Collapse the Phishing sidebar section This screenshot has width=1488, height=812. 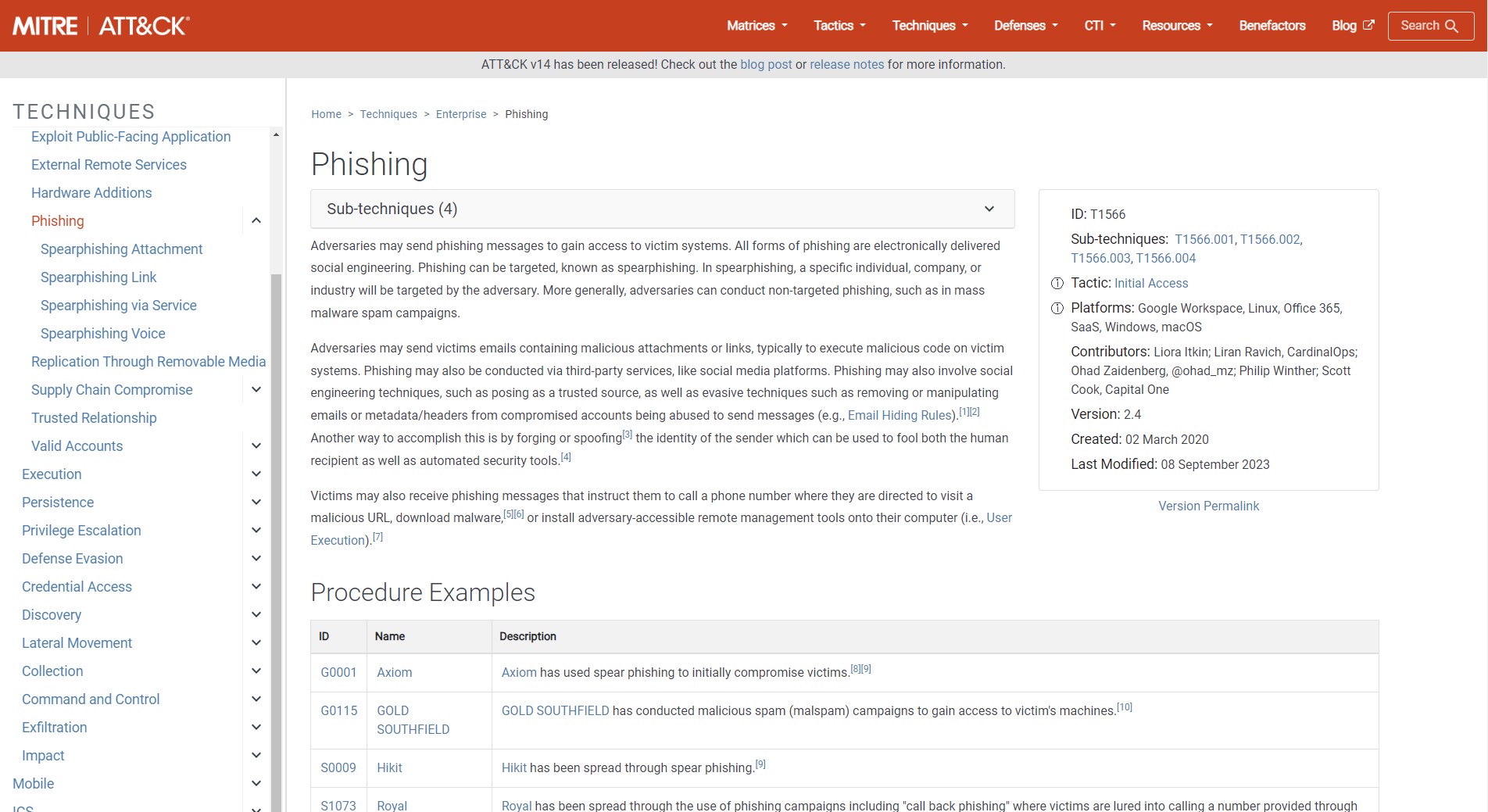pos(256,221)
